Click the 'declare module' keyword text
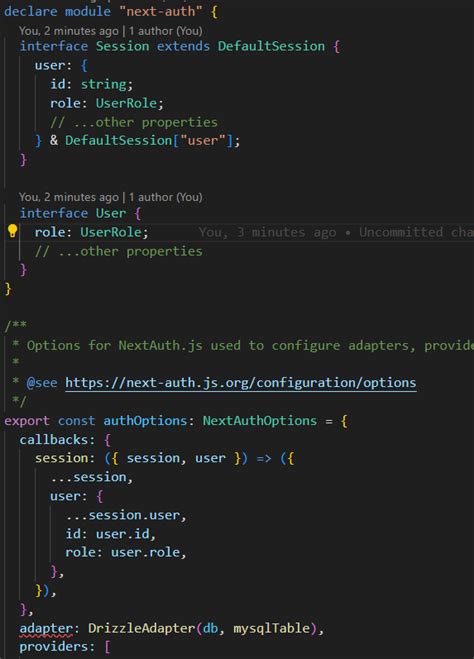 [58, 11]
